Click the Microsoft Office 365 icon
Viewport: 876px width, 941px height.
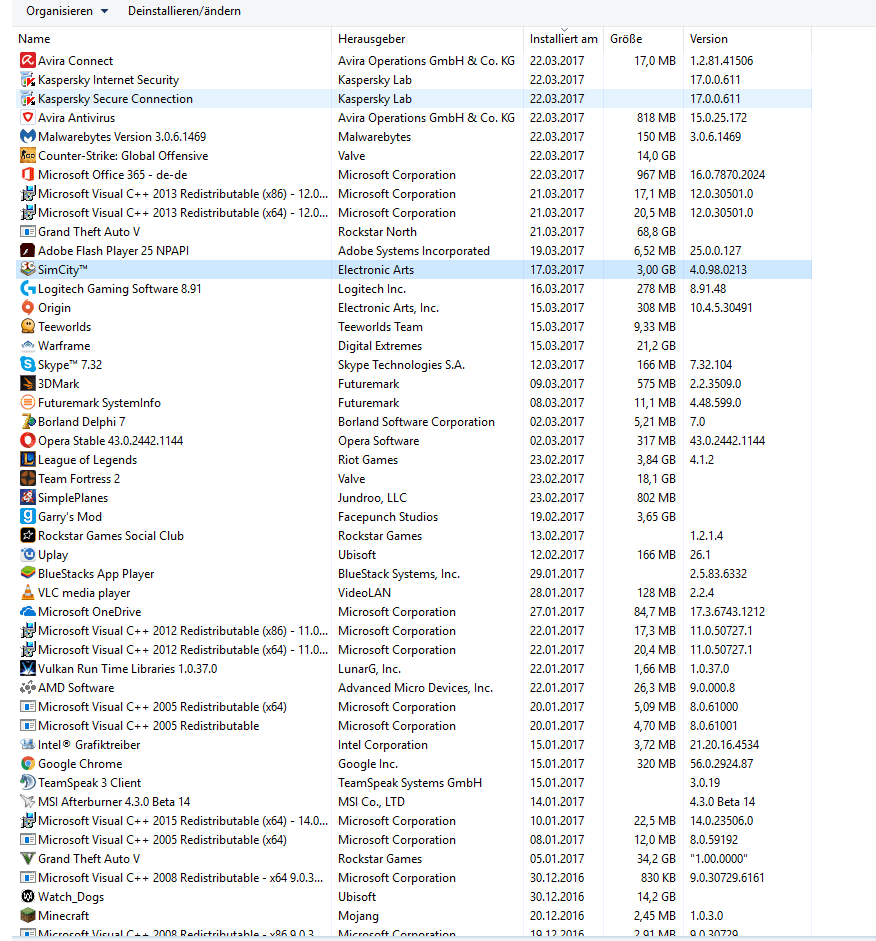click(28, 175)
